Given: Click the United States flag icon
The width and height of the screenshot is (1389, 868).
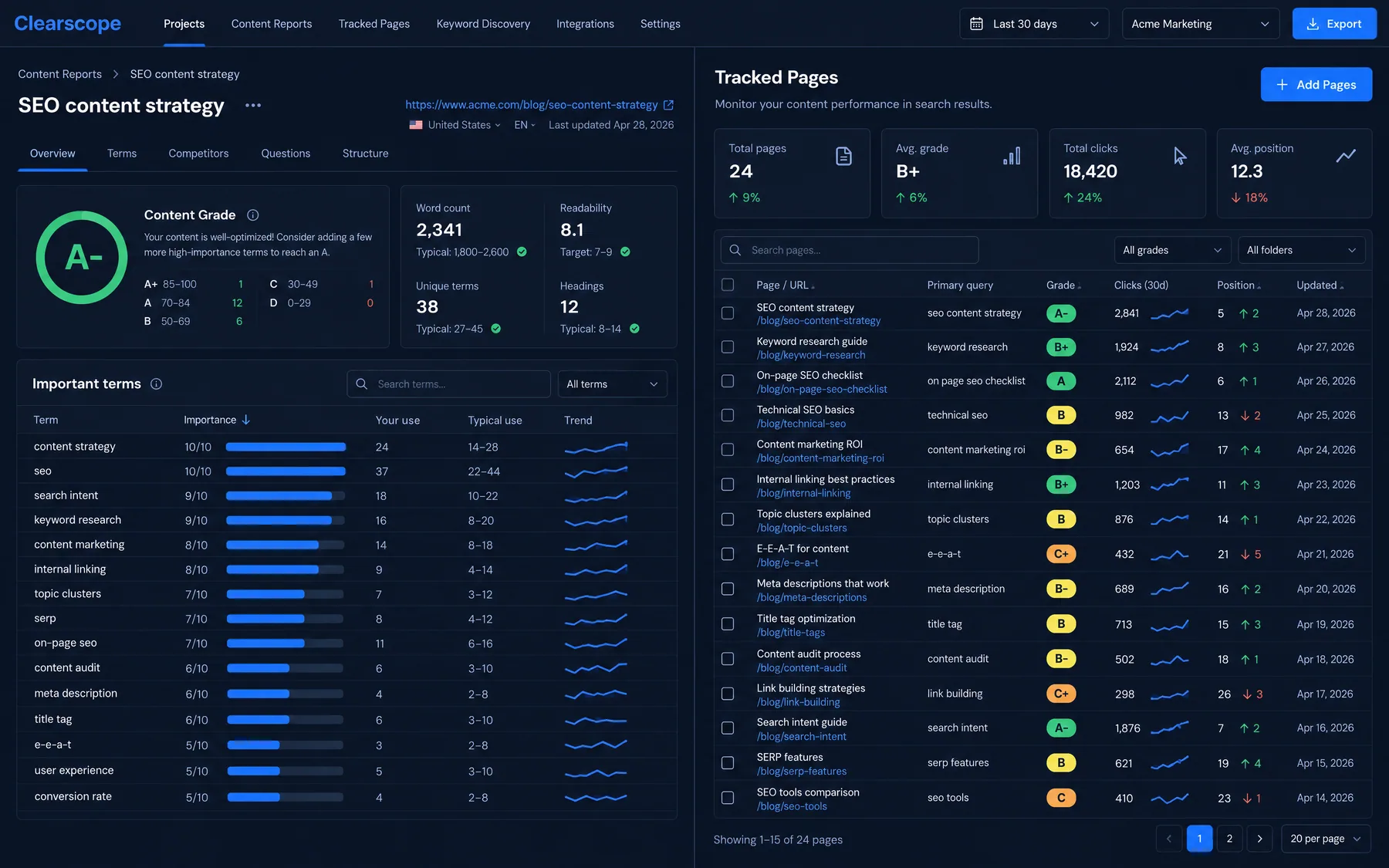Looking at the screenshot, I should [x=416, y=125].
